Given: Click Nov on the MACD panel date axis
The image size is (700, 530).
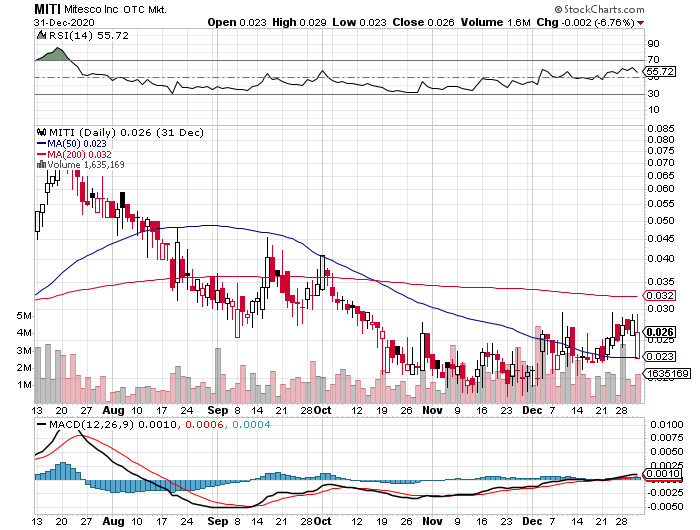Looking at the screenshot, I should 432,521.
